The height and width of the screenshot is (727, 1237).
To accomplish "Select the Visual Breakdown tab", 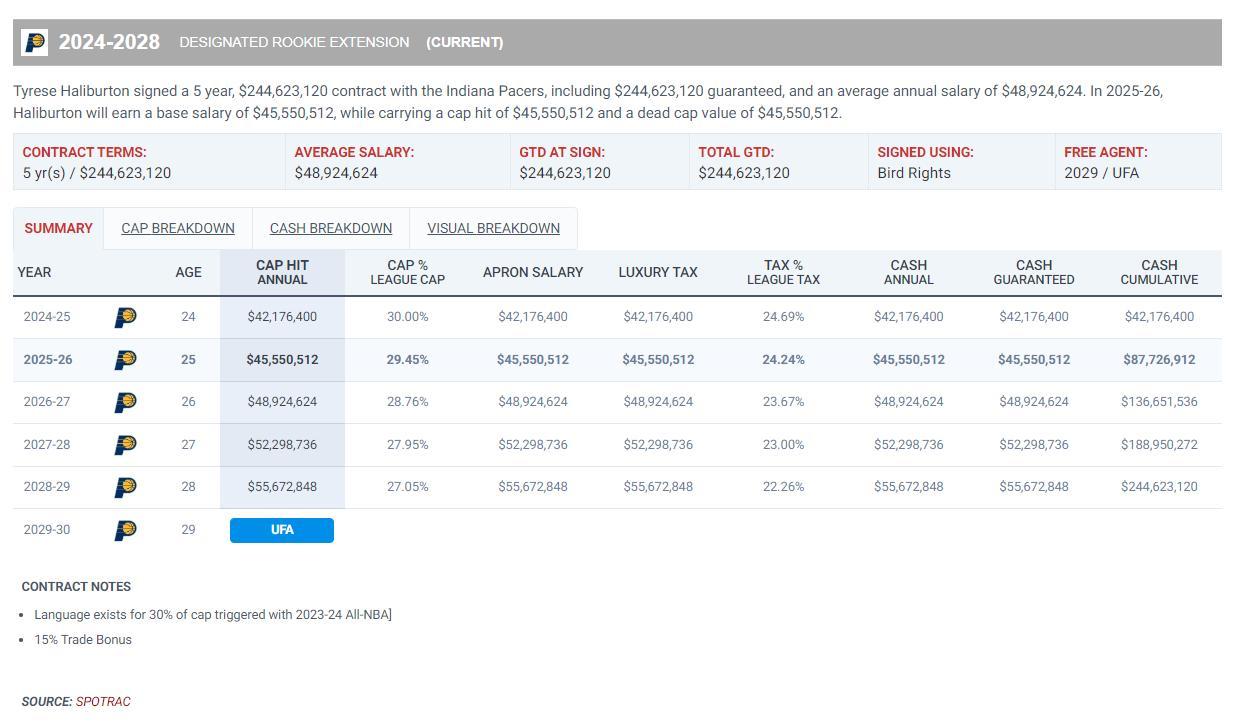I will point(493,228).
